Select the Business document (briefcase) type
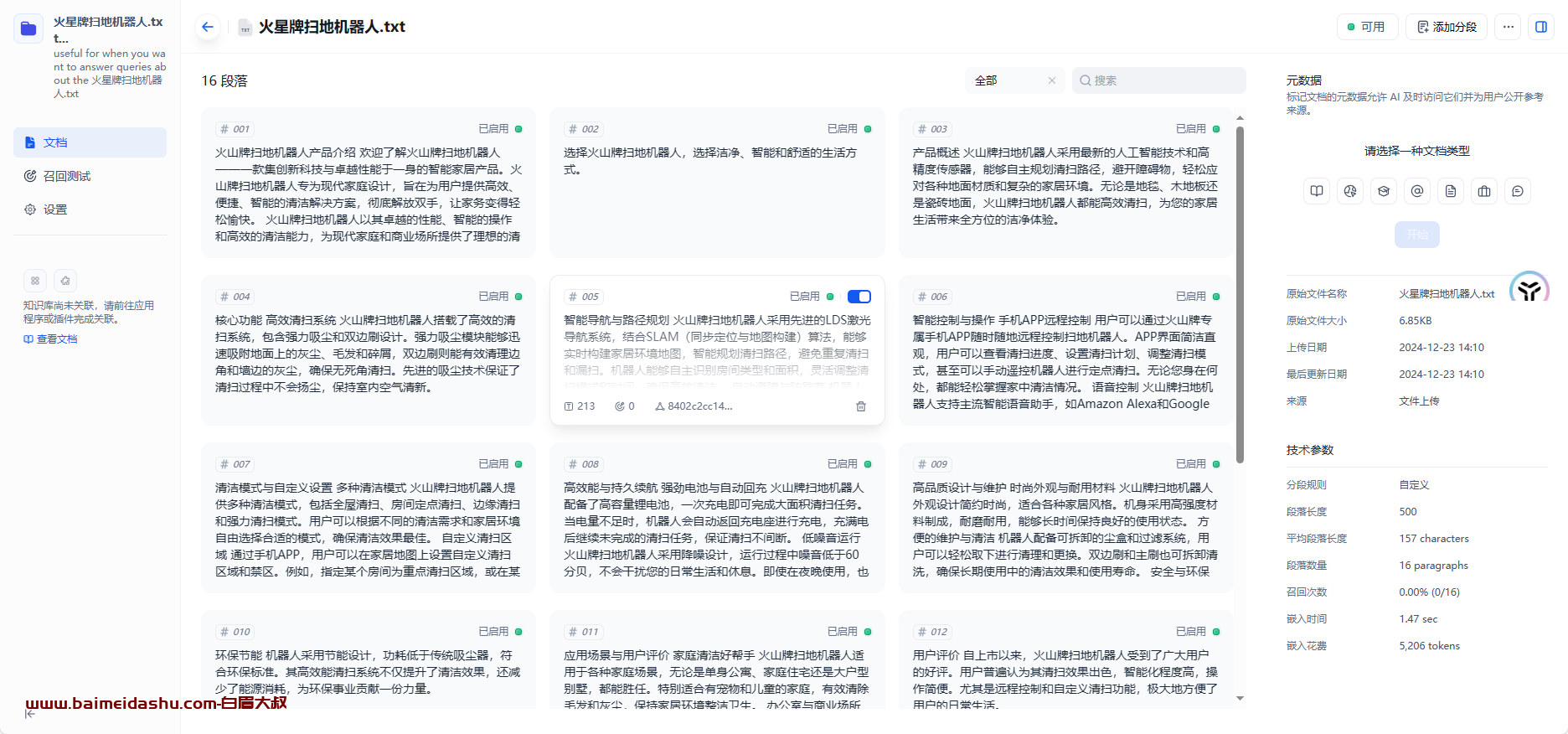Image resolution: width=1568 pixels, height=734 pixels. [x=1484, y=191]
